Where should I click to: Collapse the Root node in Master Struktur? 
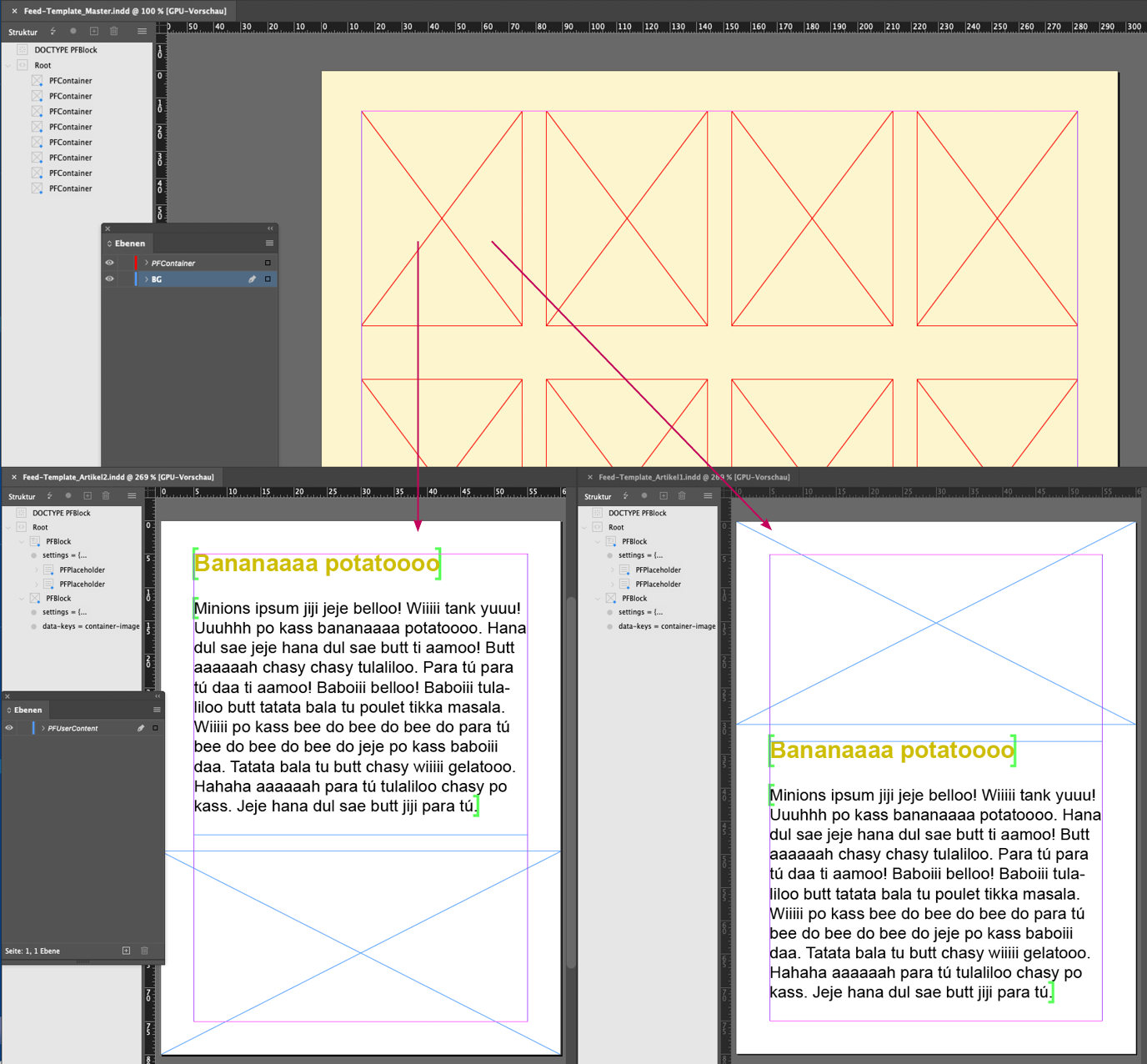coord(9,65)
